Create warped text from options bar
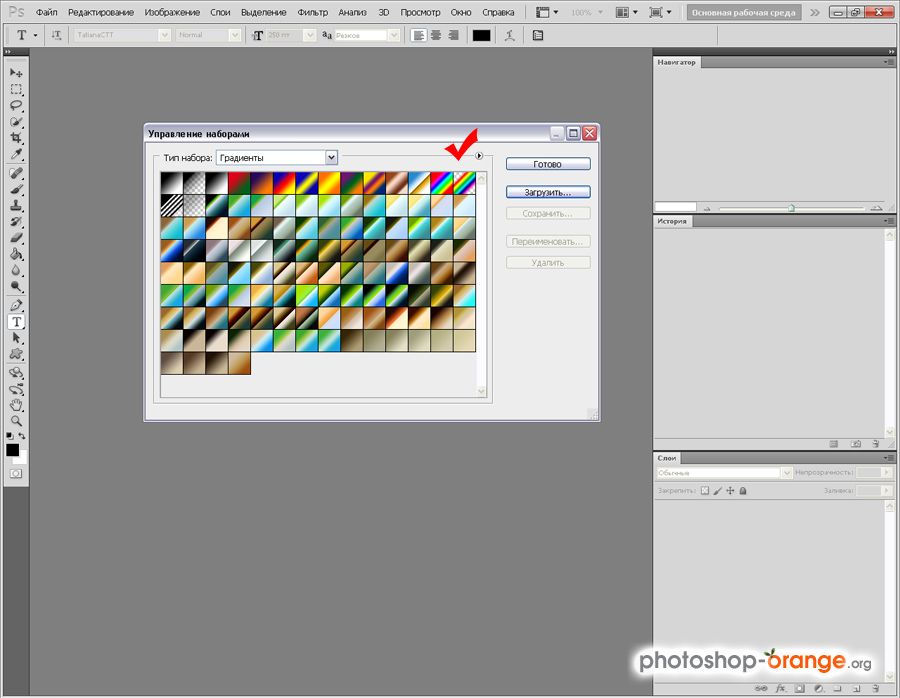This screenshot has height=698, width=900. pyautogui.click(x=509, y=36)
